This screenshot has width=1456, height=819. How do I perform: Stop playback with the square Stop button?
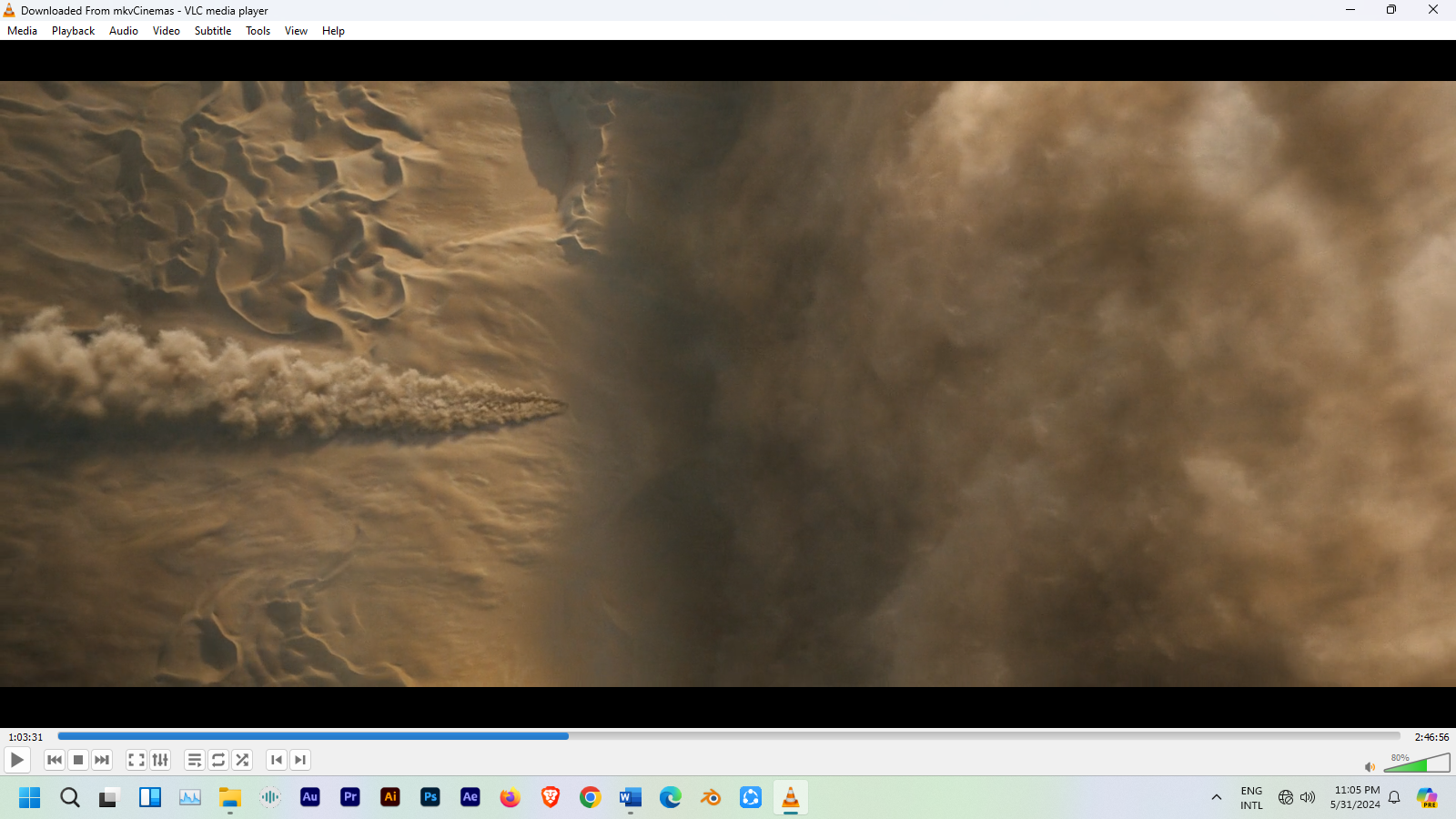78,760
